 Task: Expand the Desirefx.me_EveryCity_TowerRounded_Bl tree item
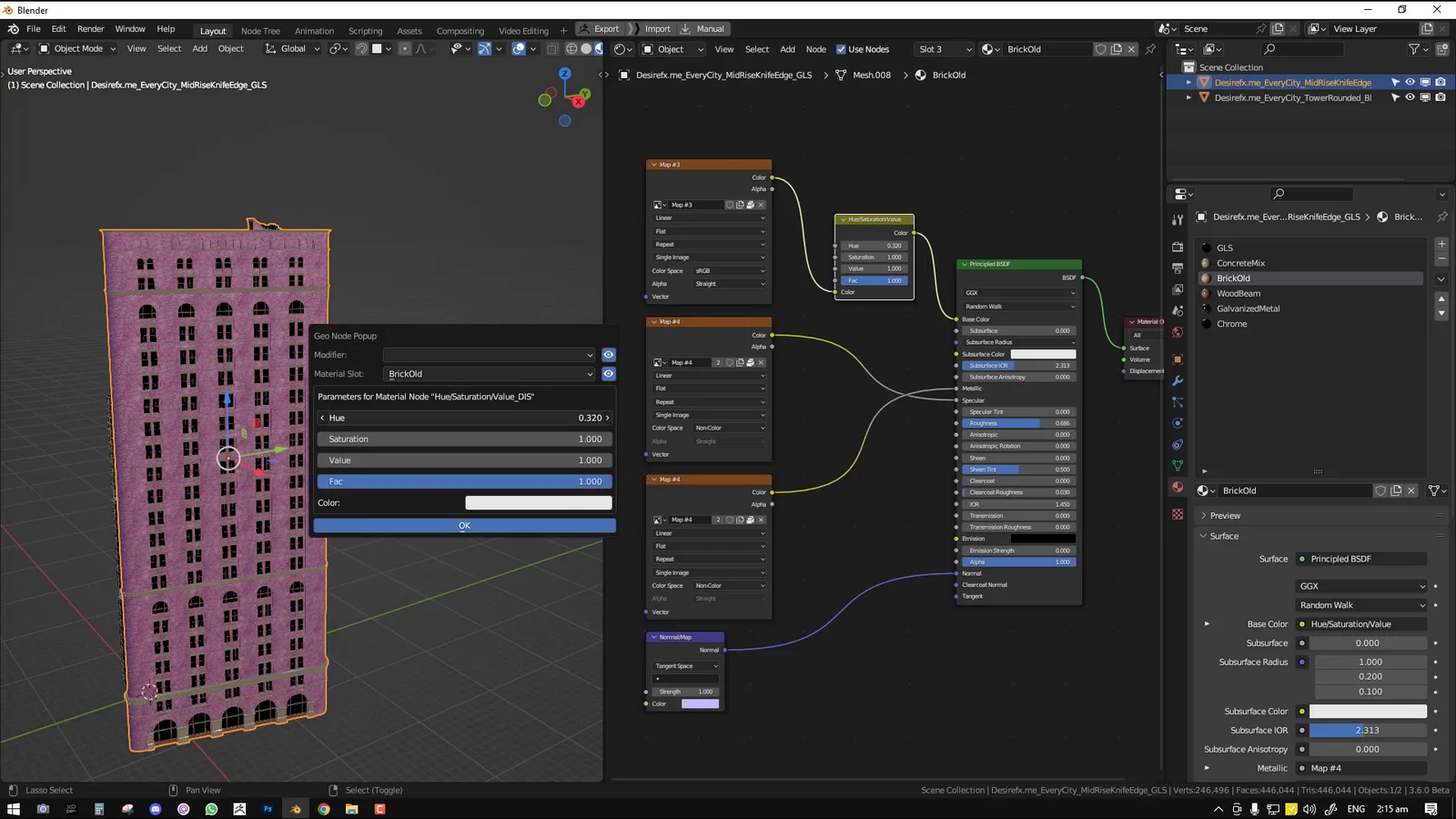[1188, 96]
